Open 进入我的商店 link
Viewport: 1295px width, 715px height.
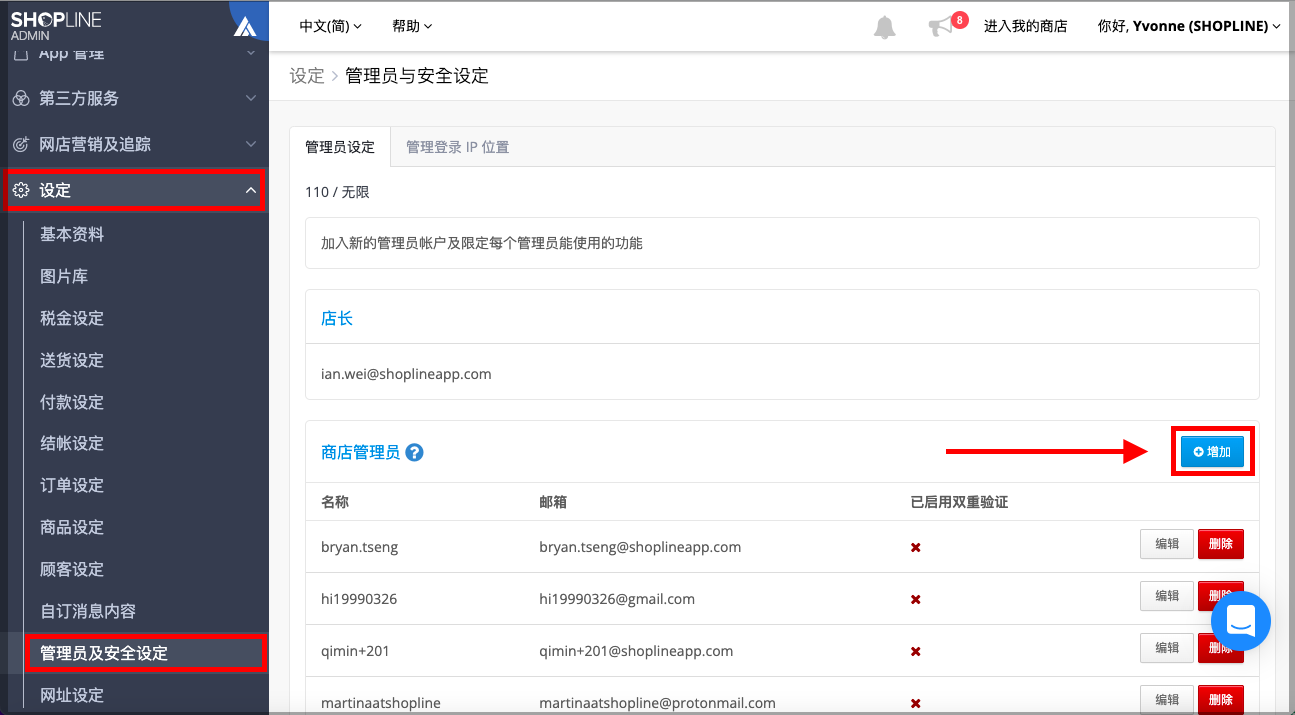coord(1025,26)
